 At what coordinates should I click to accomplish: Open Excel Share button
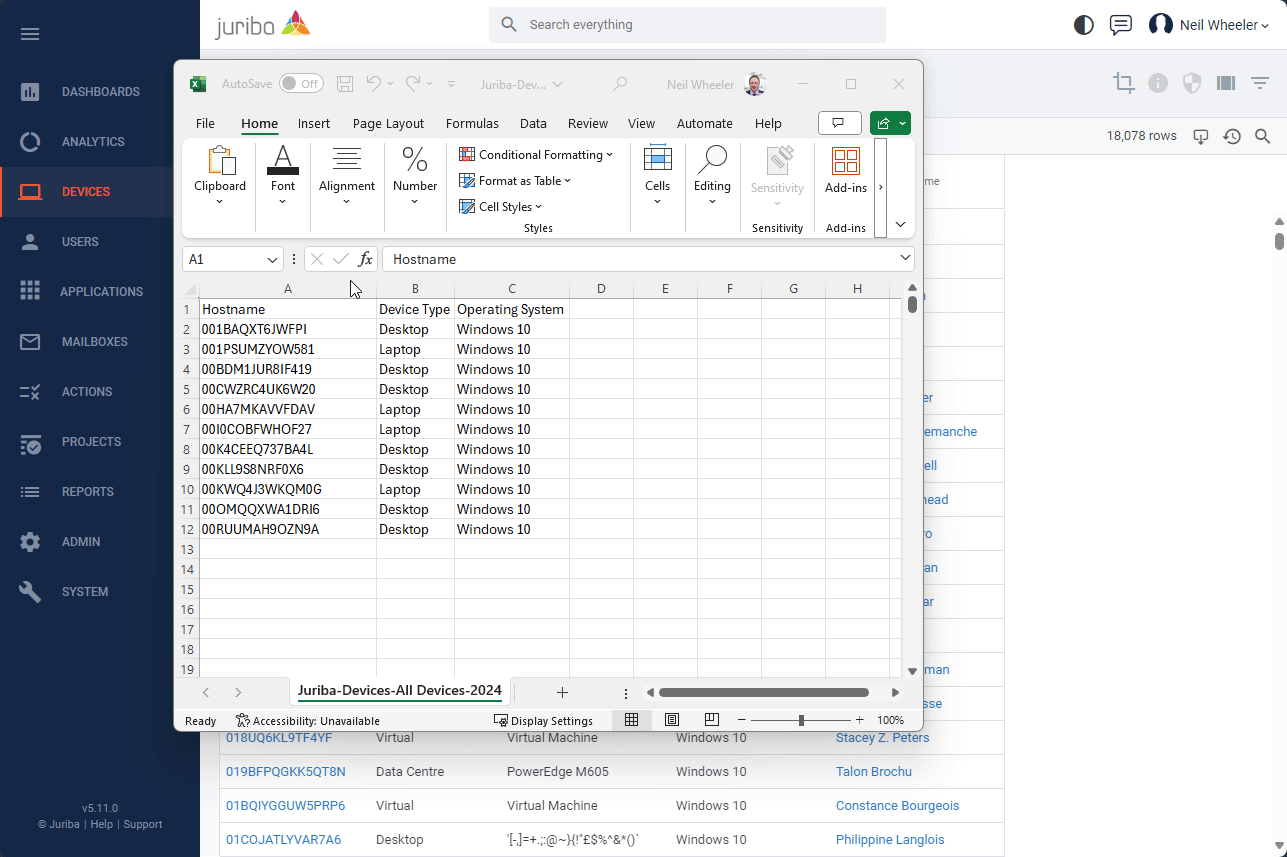pos(890,123)
